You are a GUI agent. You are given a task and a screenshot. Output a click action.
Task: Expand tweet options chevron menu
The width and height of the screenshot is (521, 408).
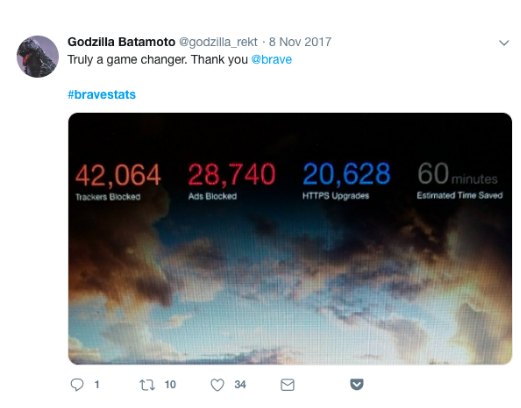tap(504, 43)
